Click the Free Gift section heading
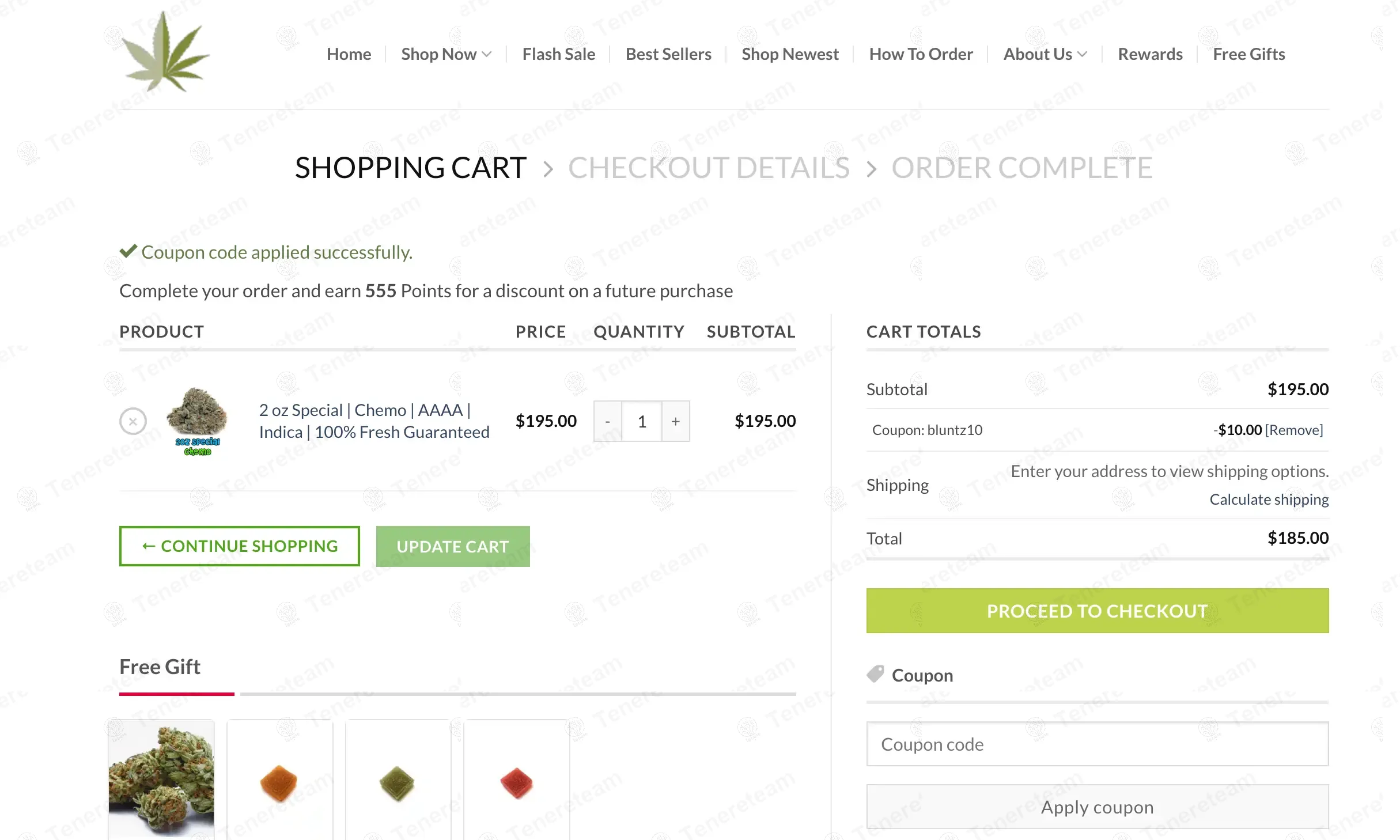Image resolution: width=1400 pixels, height=840 pixels. click(160, 667)
